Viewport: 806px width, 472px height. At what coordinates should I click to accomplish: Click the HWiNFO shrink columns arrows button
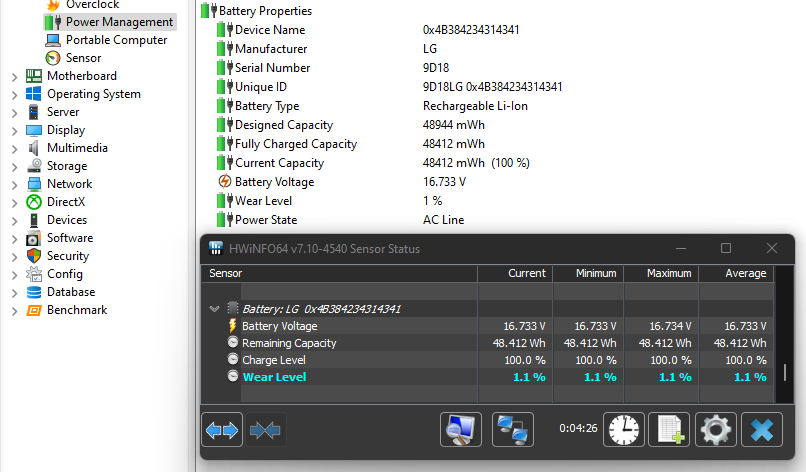[x=265, y=430]
